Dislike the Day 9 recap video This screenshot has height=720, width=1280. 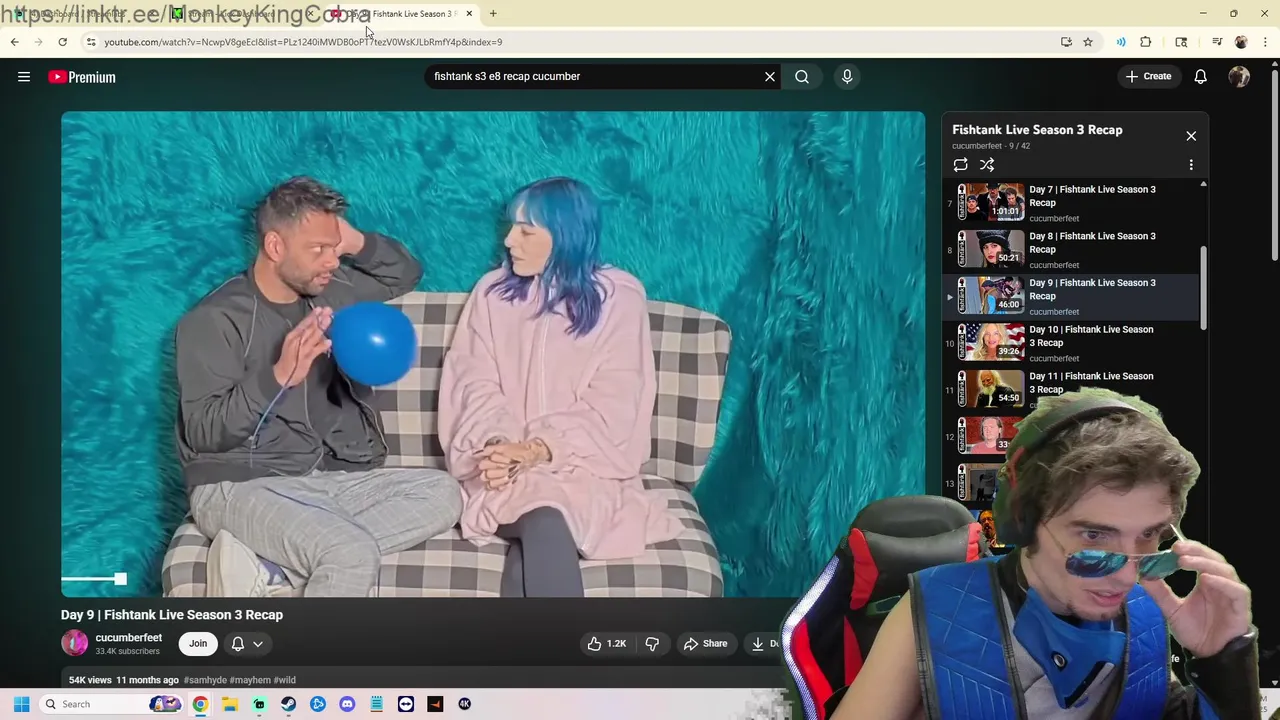click(x=652, y=644)
